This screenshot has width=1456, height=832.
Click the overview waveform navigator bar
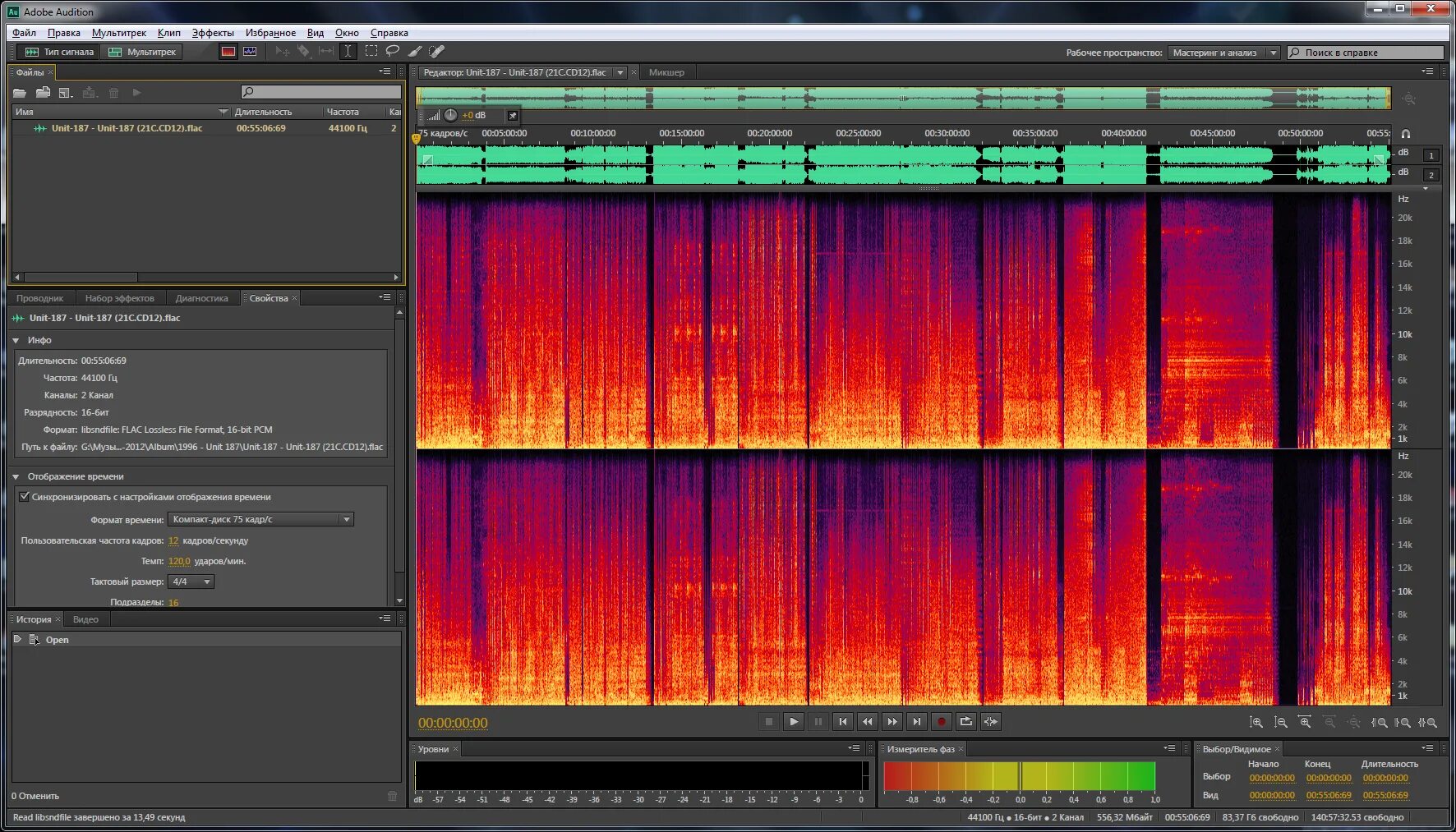tap(903, 98)
